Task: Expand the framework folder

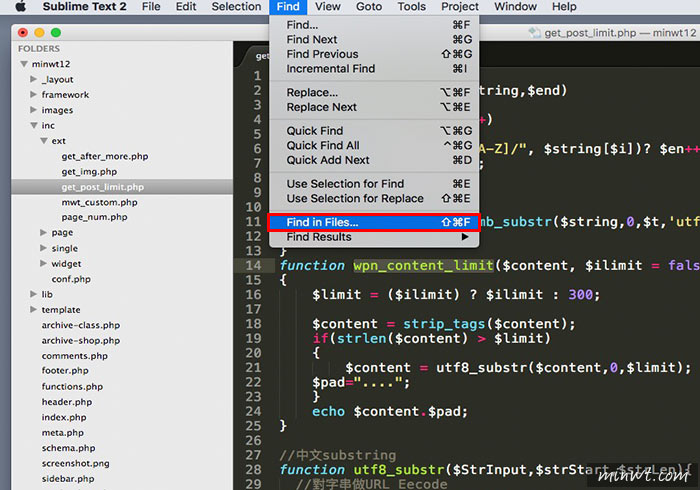Action: pyautogui.click(x=33, y=95)
